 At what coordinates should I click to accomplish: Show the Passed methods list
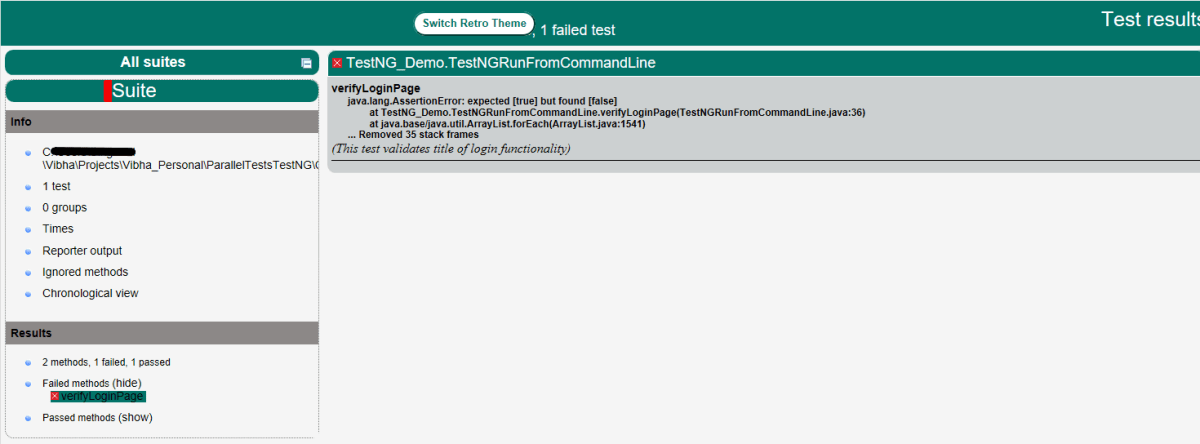(x=135, y=417)
